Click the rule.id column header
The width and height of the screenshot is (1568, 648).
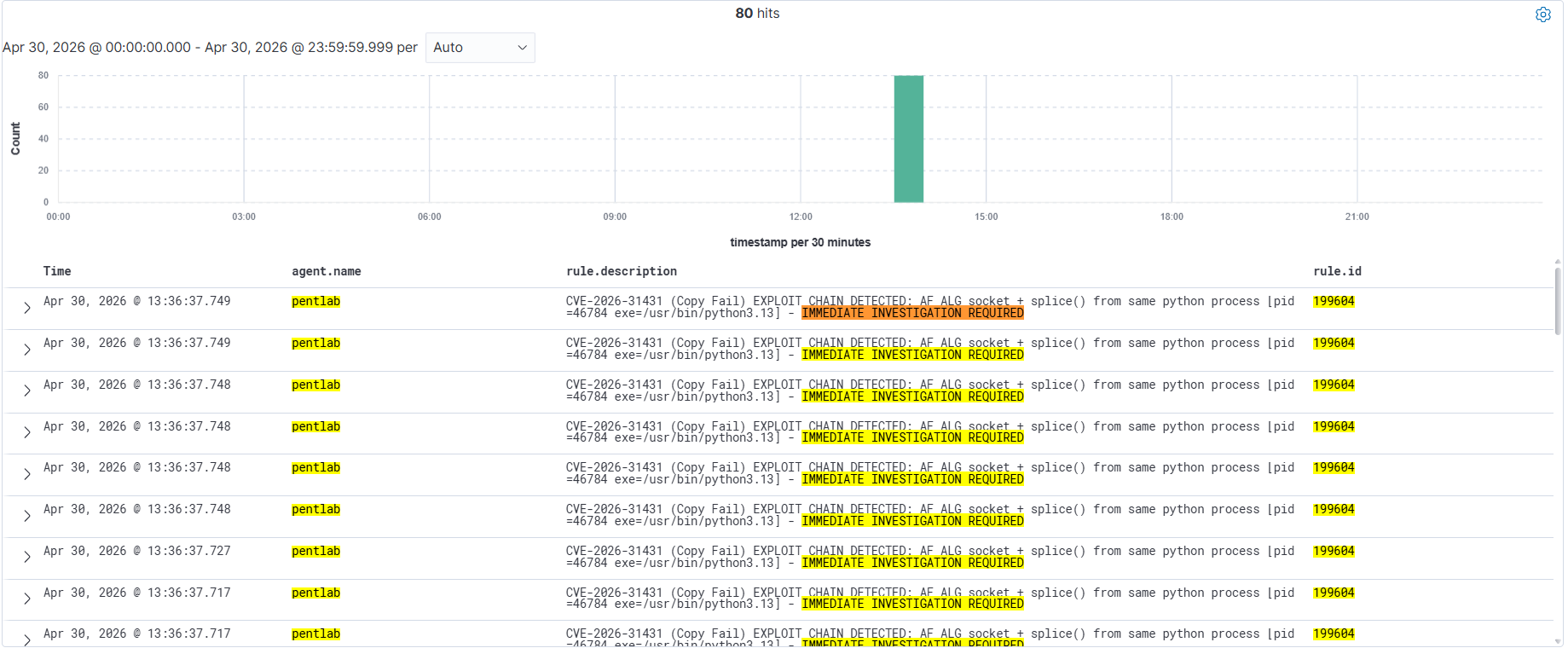pos(1337,271)
